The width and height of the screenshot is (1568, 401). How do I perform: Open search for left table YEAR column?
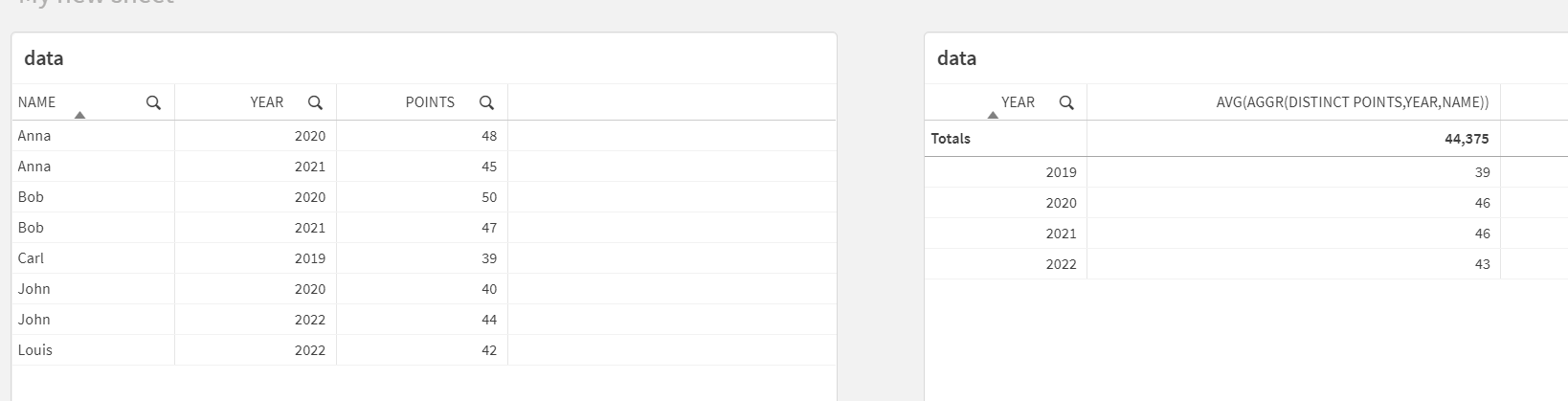(315, 102)
